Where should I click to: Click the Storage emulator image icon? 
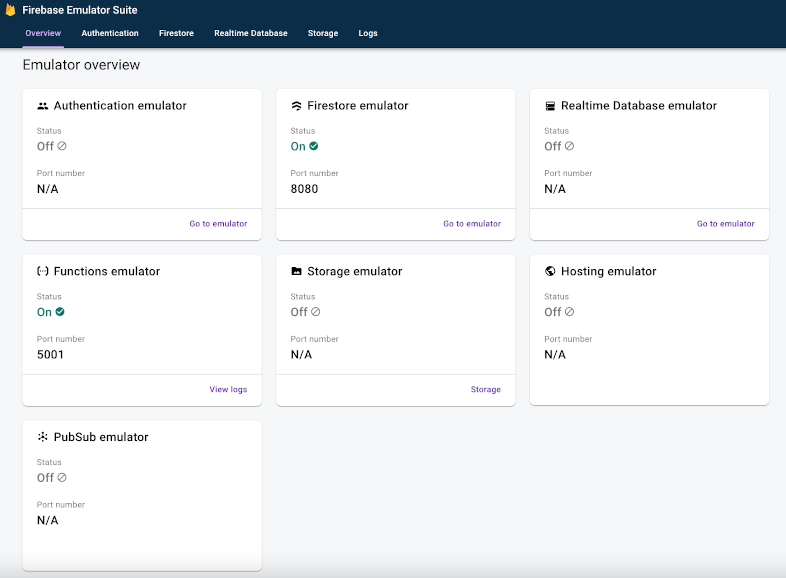(x=296, y=271)
